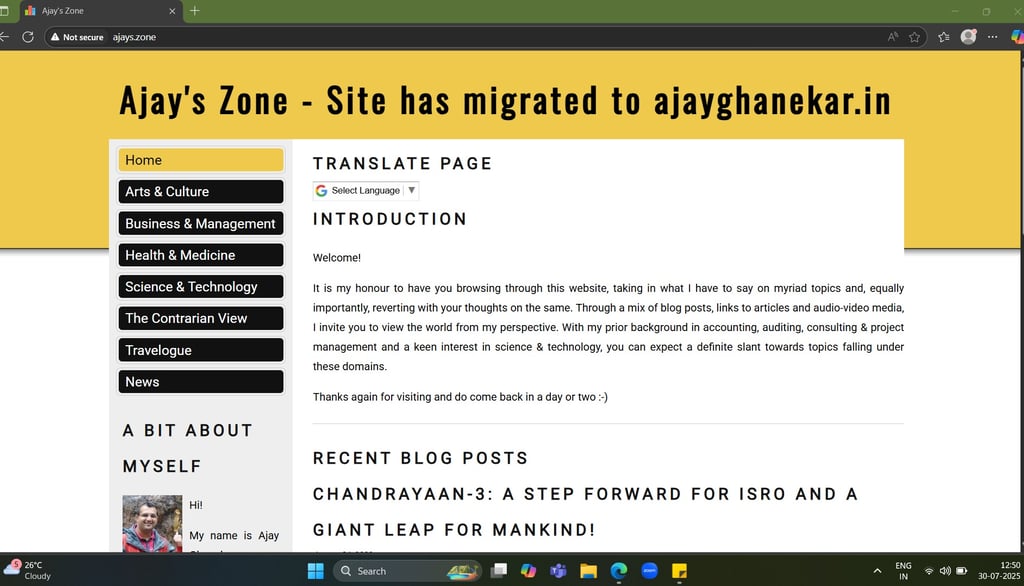This screenshot has width=1024, height=586.
Task: Open Task View on the taskbar
Action: coord(499,571)
